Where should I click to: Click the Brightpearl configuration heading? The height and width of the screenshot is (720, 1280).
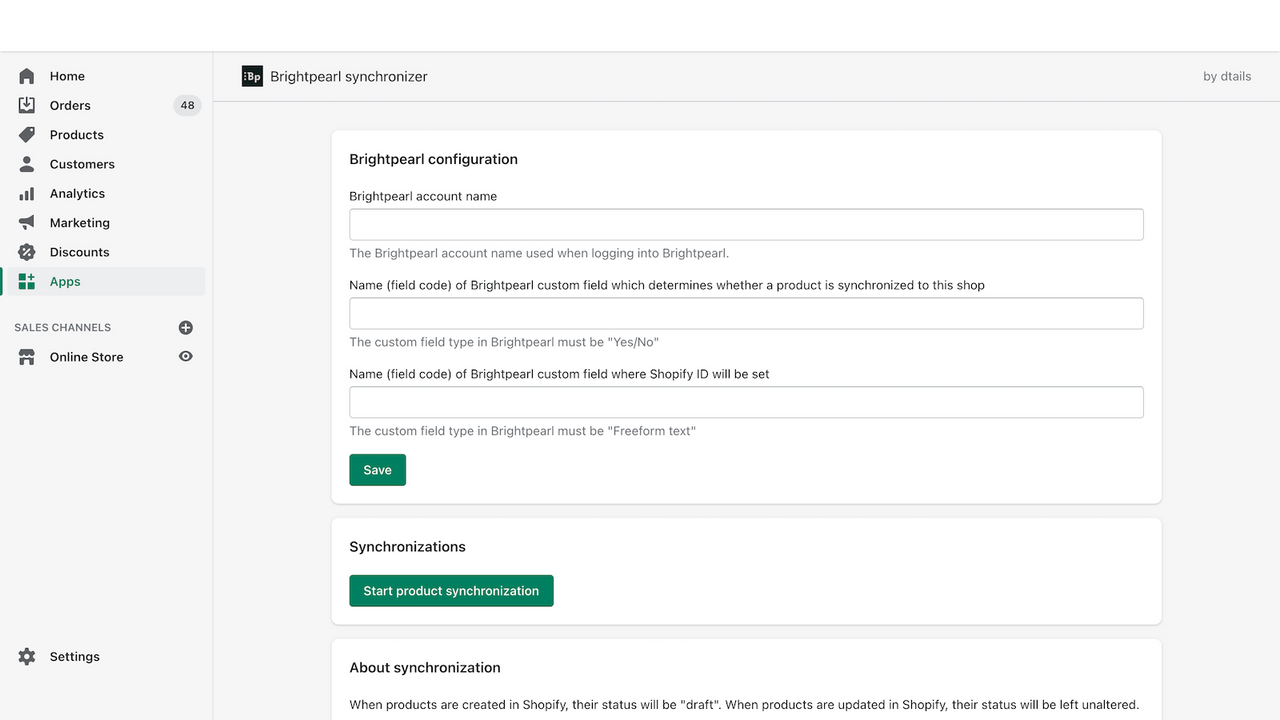[x=433, y=159]
